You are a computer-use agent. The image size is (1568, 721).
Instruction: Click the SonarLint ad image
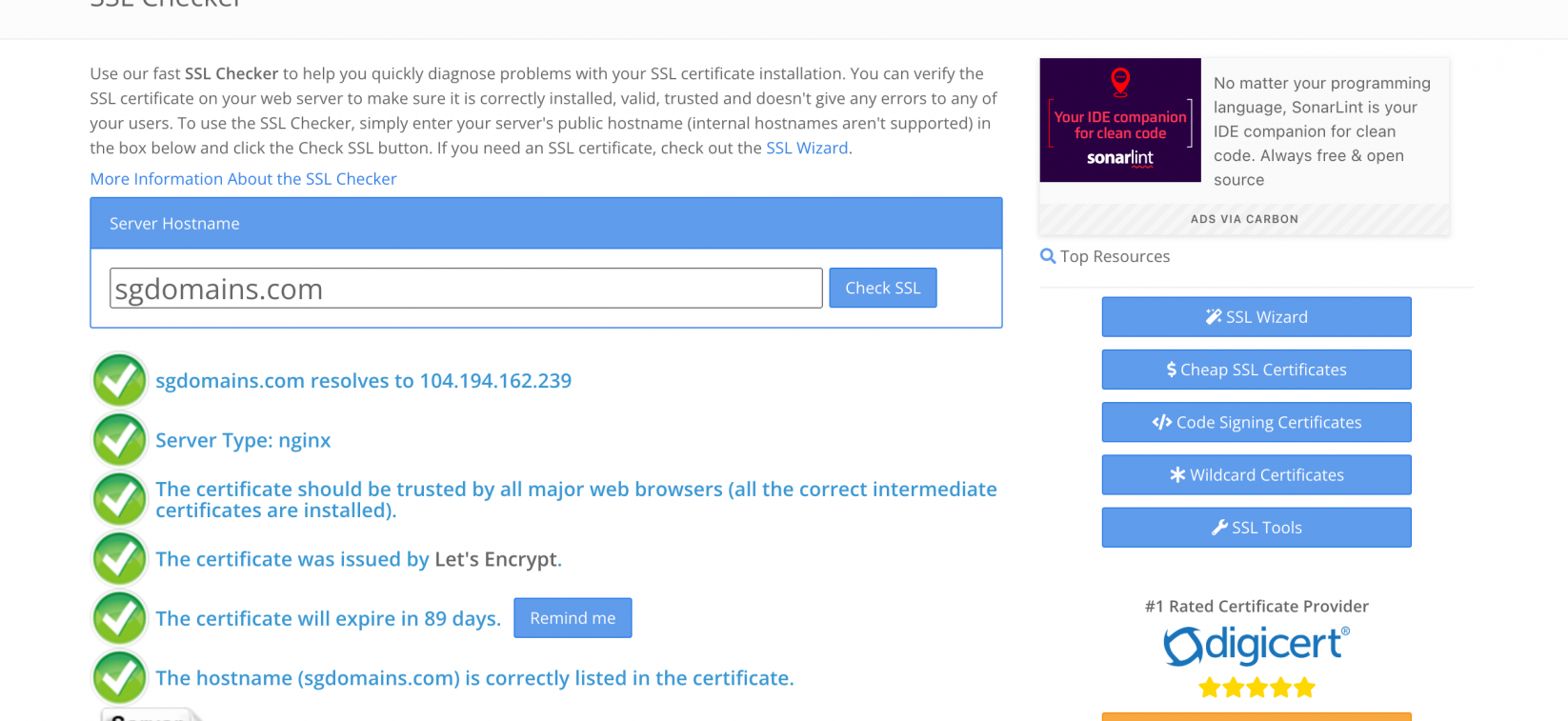1120,120
